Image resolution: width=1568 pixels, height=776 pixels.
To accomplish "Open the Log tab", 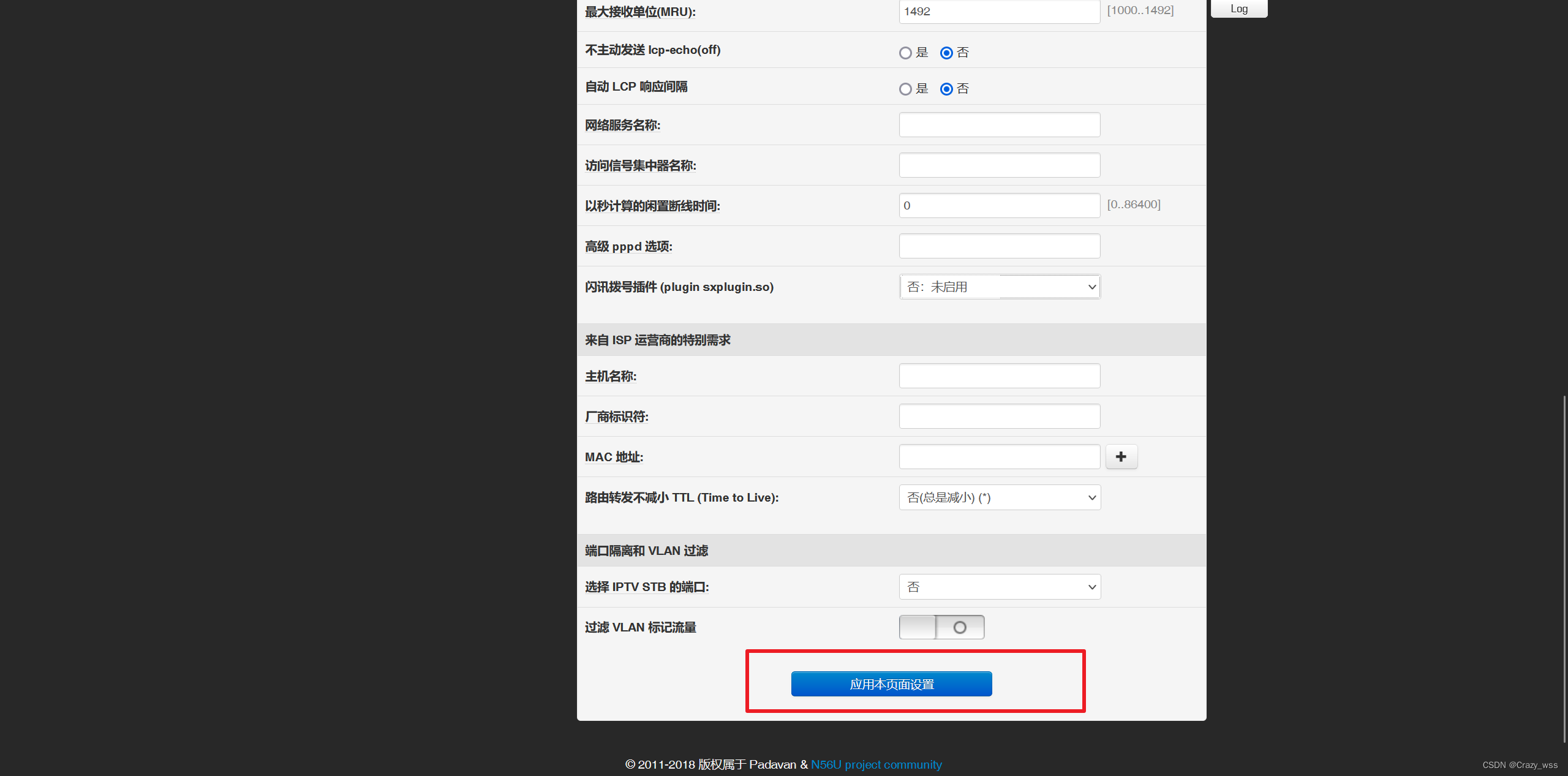I will point(1238,9).
